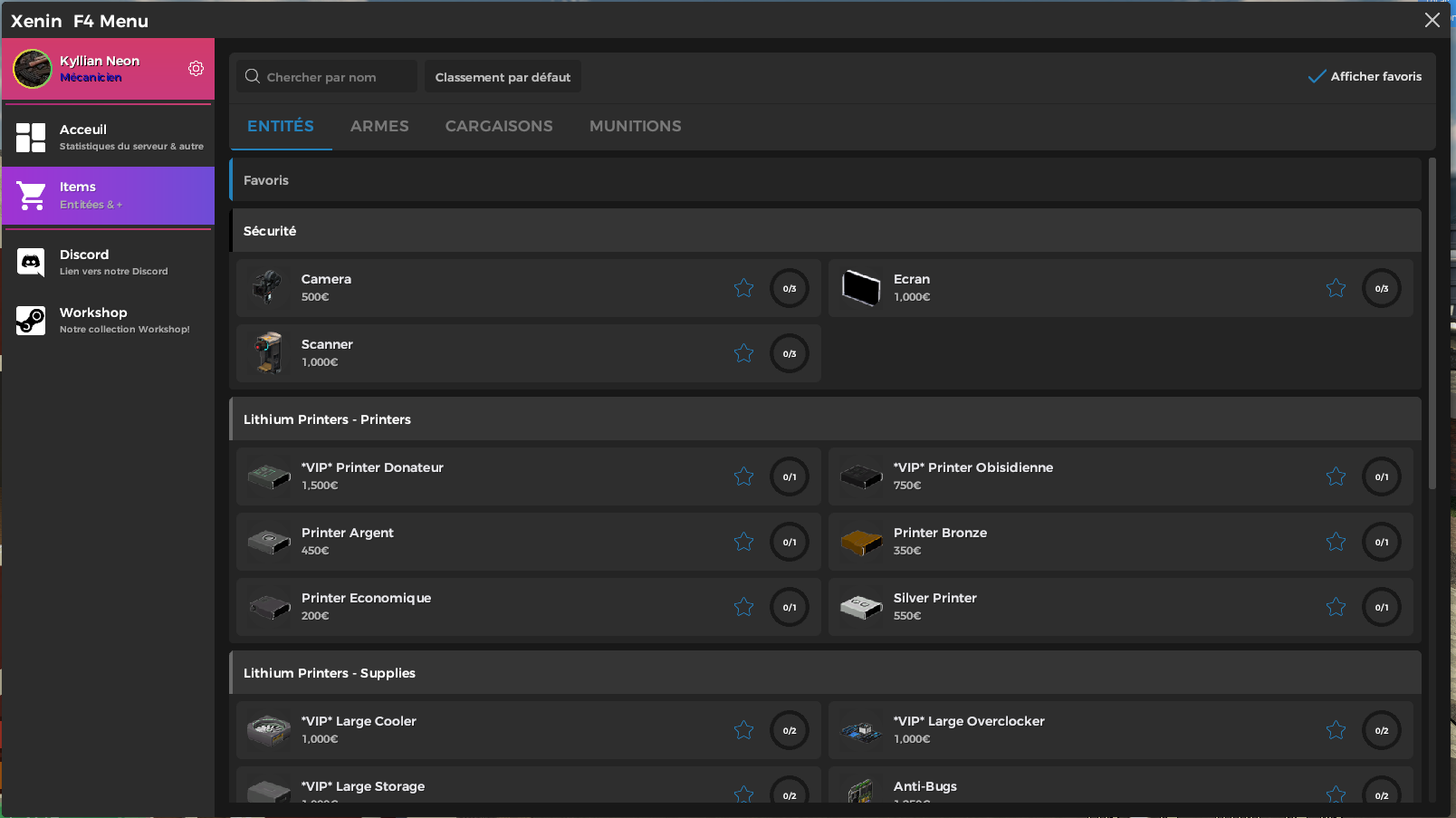Click Scanner item thumbnail

tap(268, 353)
